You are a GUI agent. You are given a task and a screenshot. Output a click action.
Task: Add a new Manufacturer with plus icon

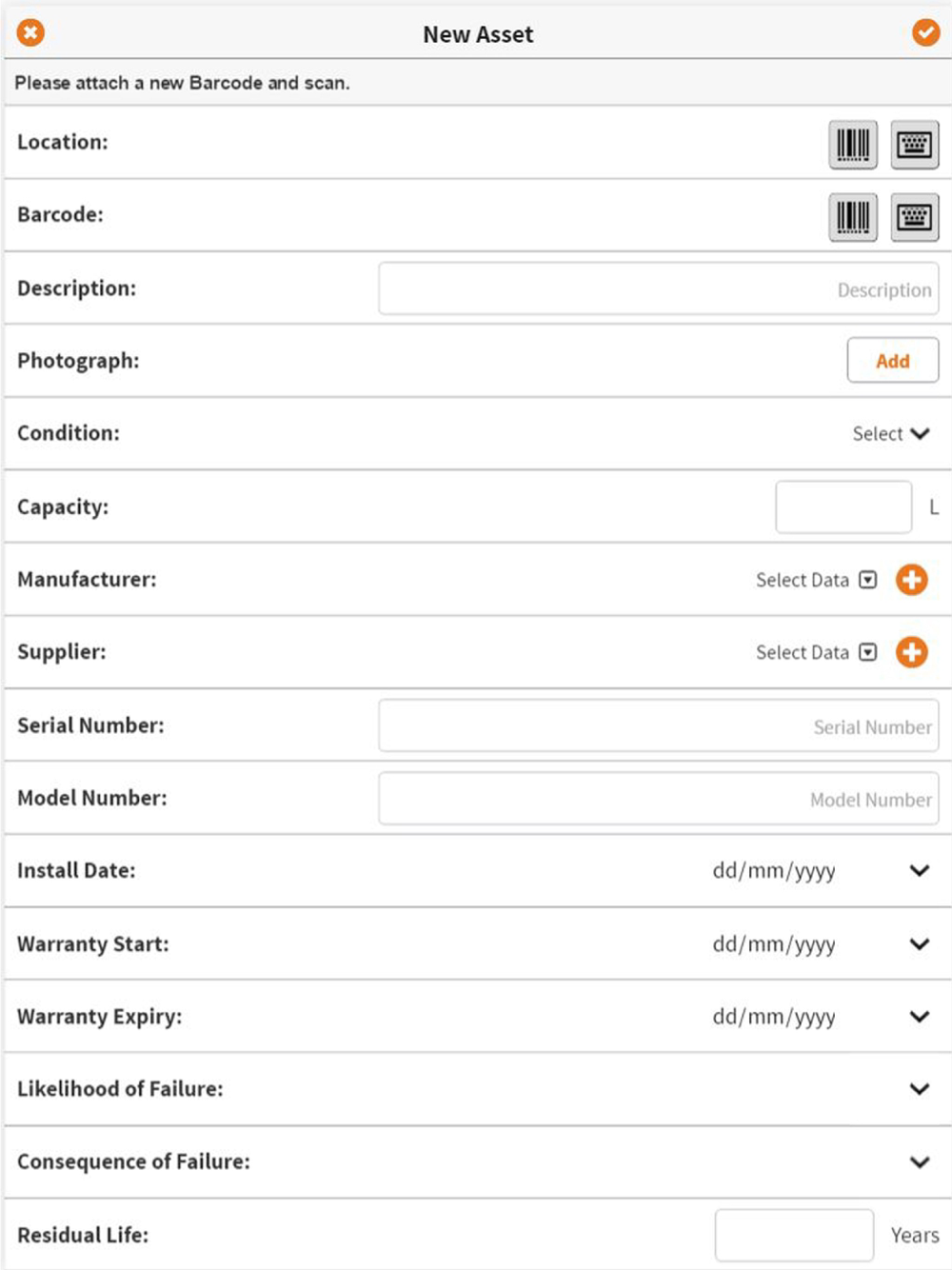pos(911,579)
